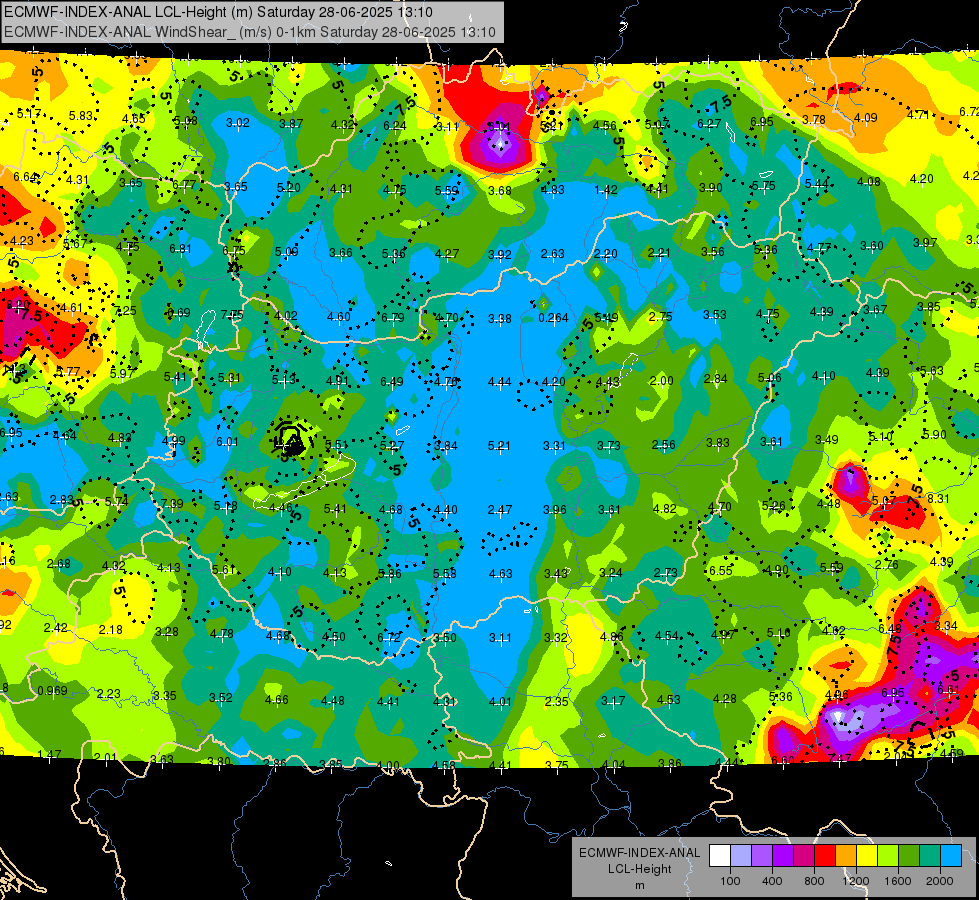Click the grid value 2.00
979x900 pixels.
coord(661,380)
